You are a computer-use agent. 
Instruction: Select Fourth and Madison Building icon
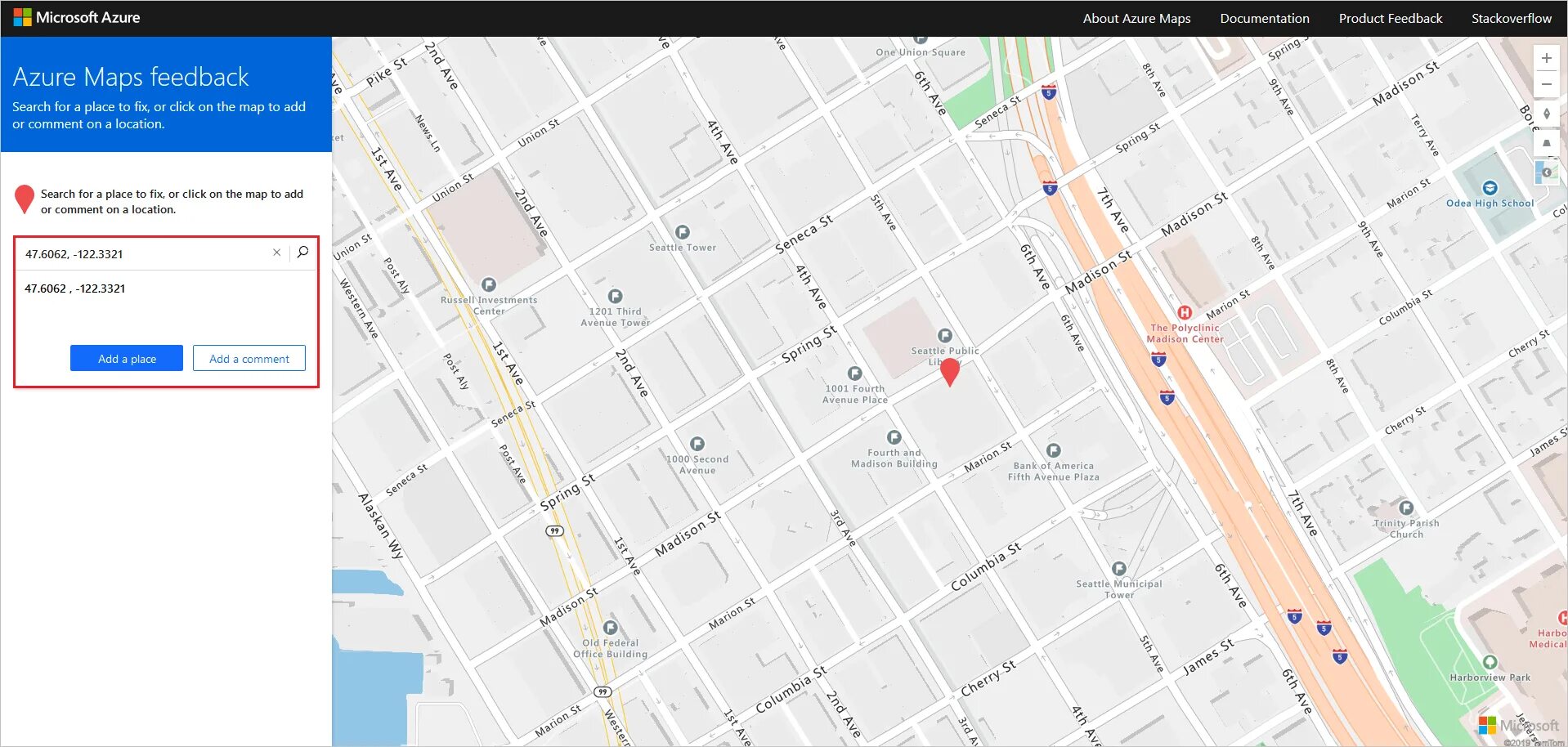[x=894, y=437]
